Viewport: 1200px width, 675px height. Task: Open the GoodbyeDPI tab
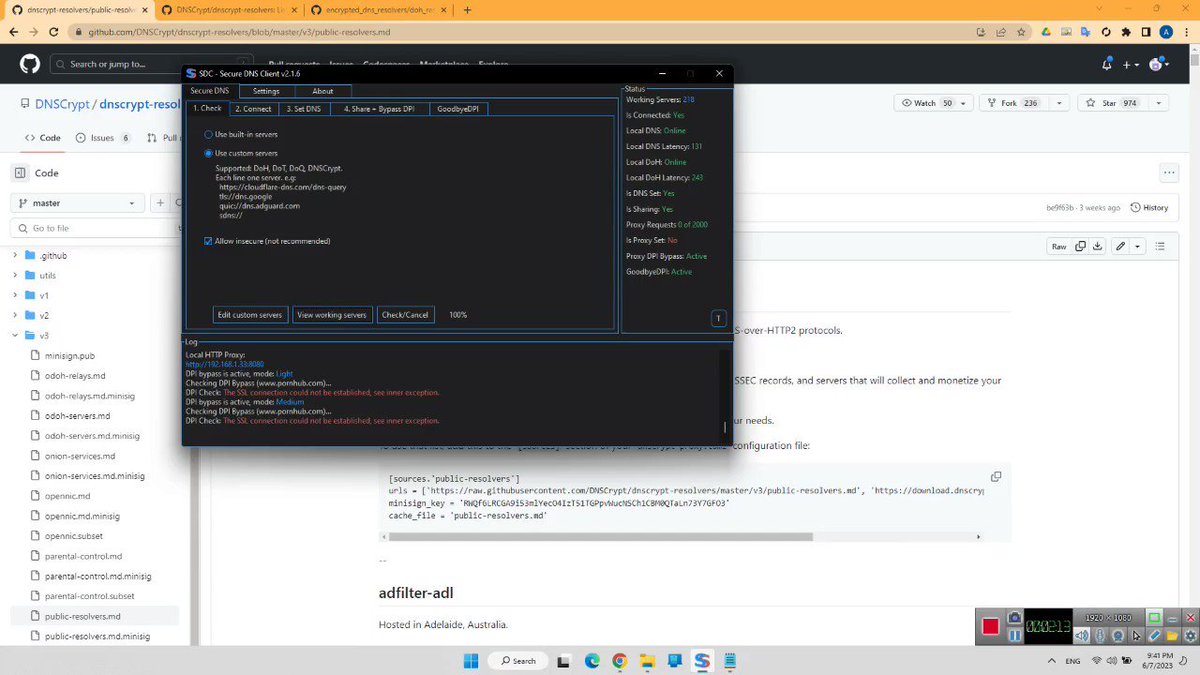tap(457, 108)
